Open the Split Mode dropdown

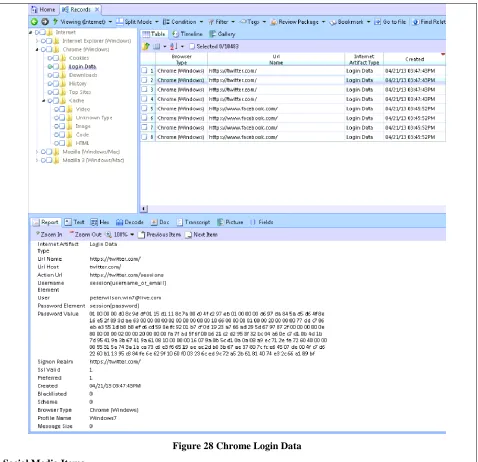click(x=157, y=22)
